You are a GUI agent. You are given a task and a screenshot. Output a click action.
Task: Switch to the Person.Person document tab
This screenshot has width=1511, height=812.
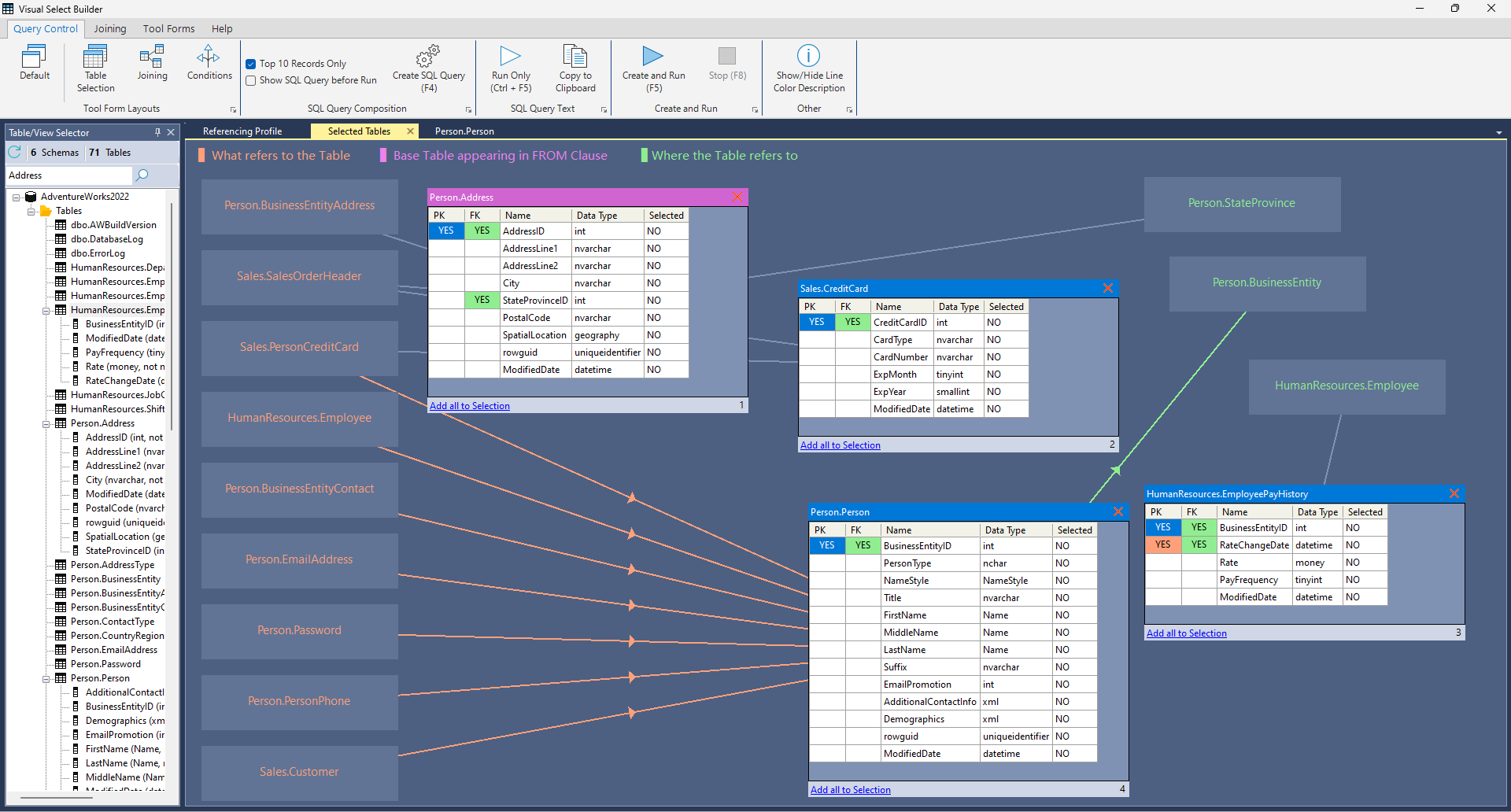click(464, 131)
